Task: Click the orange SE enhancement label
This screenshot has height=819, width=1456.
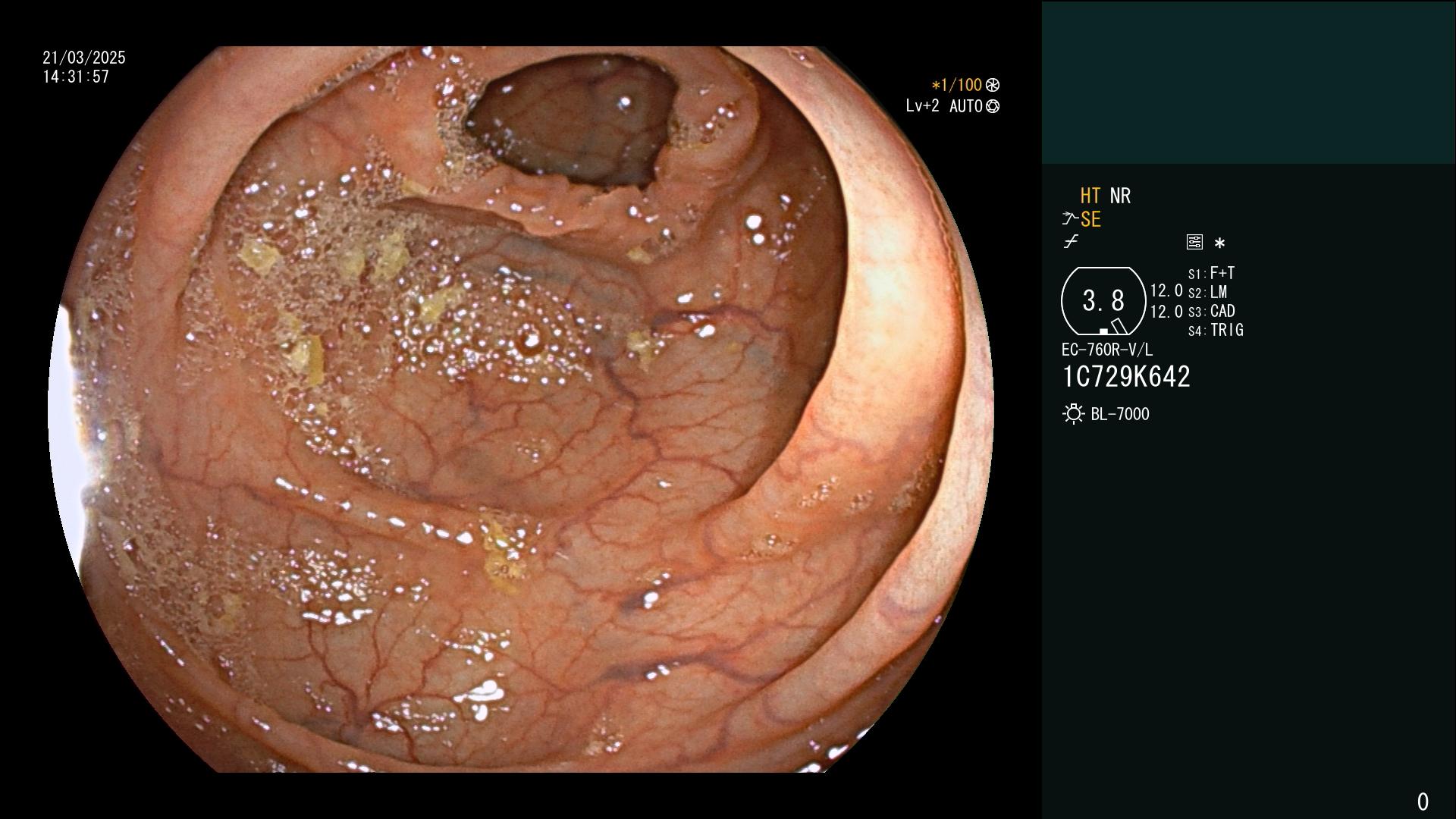Action: (x=1090, y=220)
